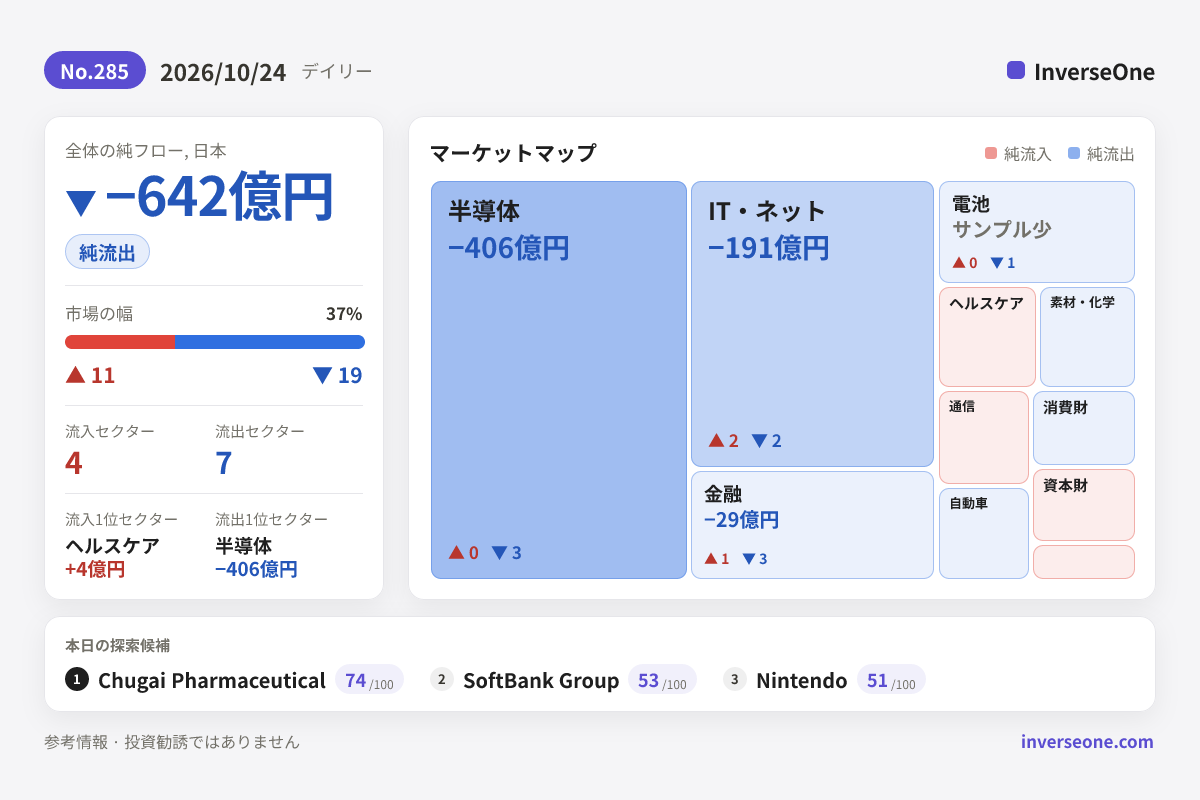Click the IT・ネット treemap tile
1200x800 pixels.
click(812, 324)
